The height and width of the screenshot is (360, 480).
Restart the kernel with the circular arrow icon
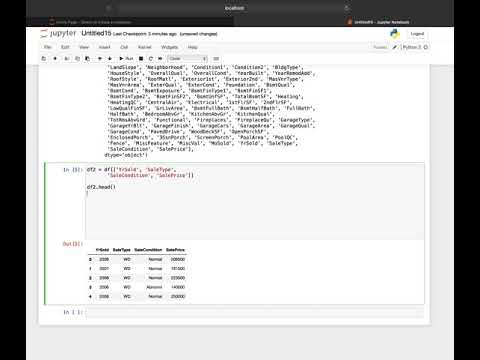[x=151, y=58]
